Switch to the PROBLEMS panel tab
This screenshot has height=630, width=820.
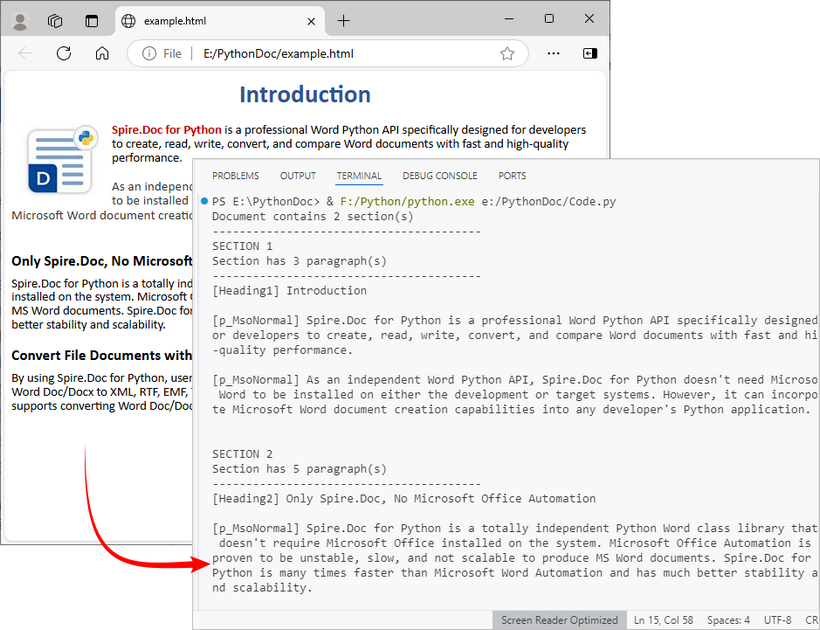[x=235, y=176]
